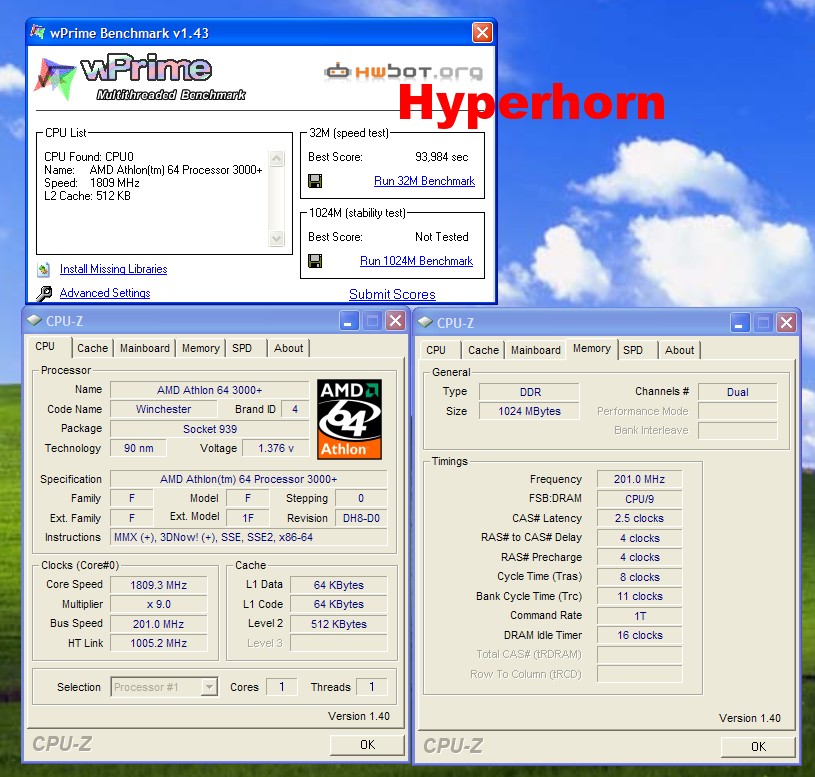Click the left CPU-Z title bar icon
This screenshot has width=815, height=777.
pyautogui.click(x=34, y=321)
